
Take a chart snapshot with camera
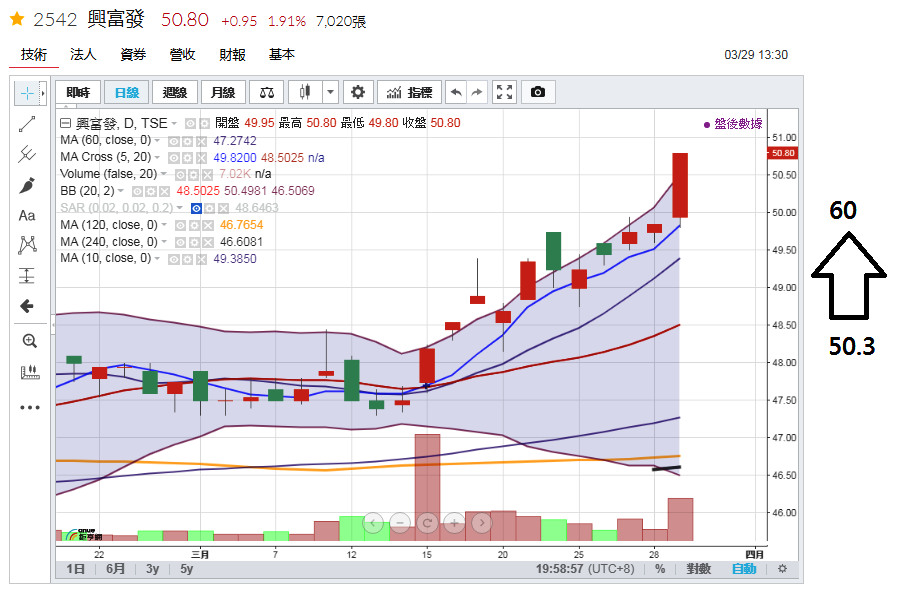coord(538,92)
